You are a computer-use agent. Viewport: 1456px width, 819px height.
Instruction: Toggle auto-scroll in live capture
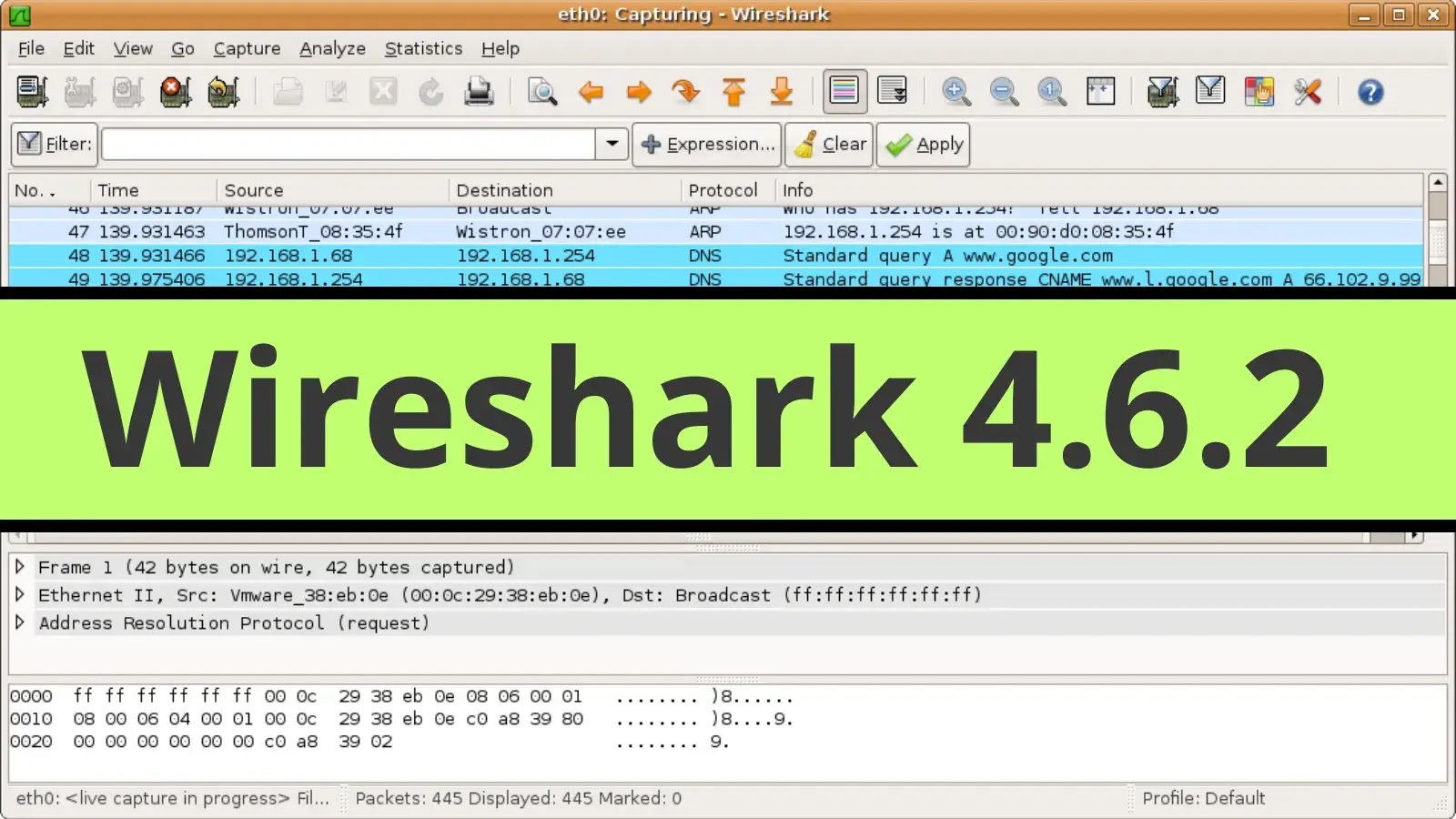pyautogui.click(x=893, y=91)
